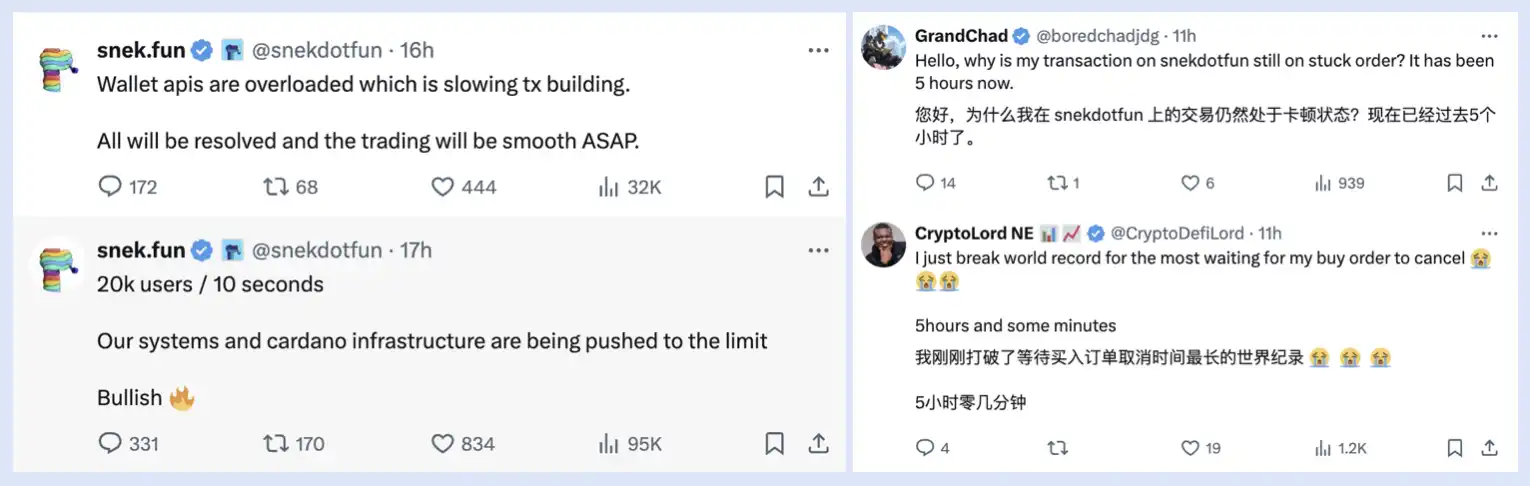Reply to the 'Wallet apis are overloaded' tweet

click(x=110, y=187)
